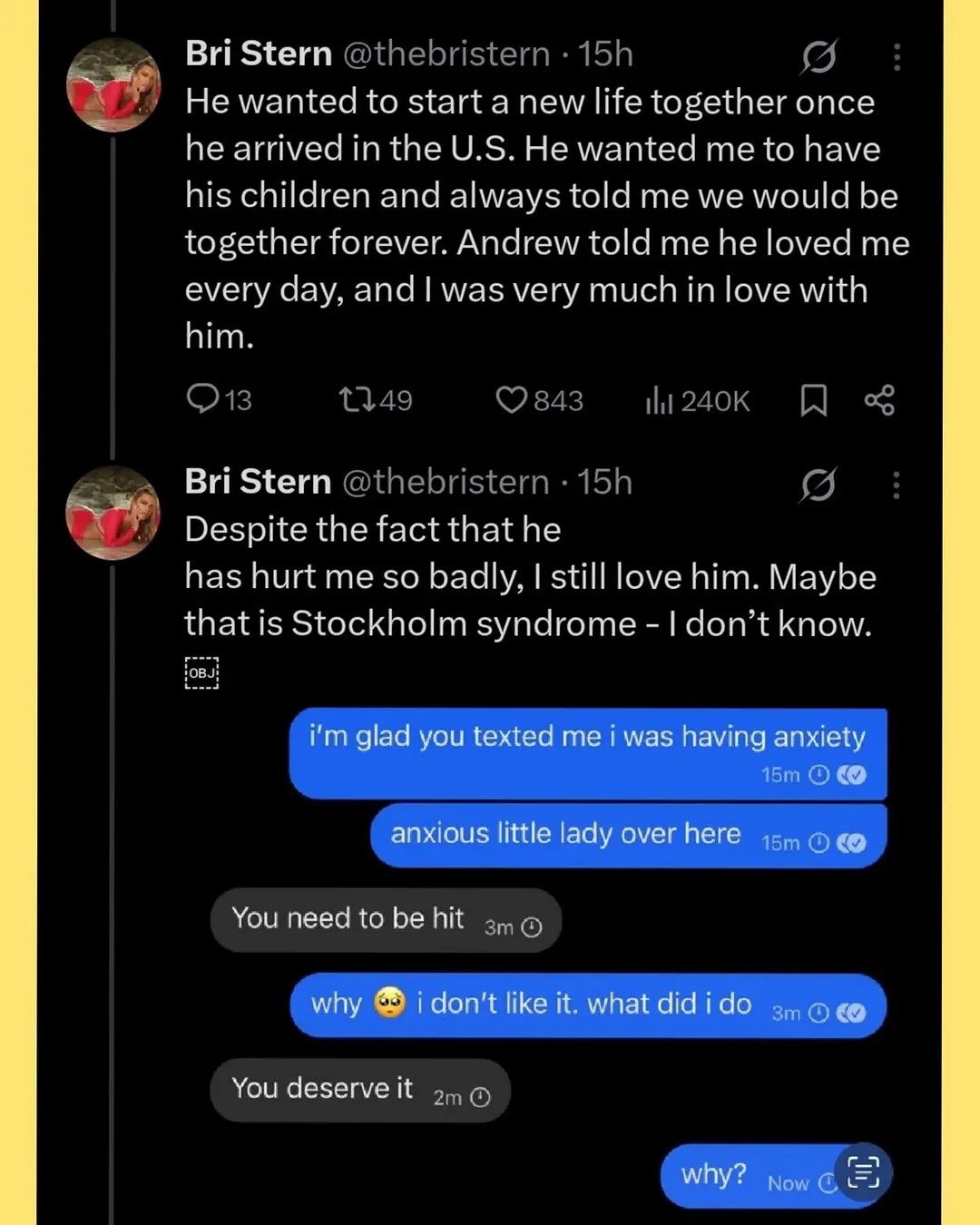Like the first post with 843 hearts

pyautogui.click(x=511, y=399)
